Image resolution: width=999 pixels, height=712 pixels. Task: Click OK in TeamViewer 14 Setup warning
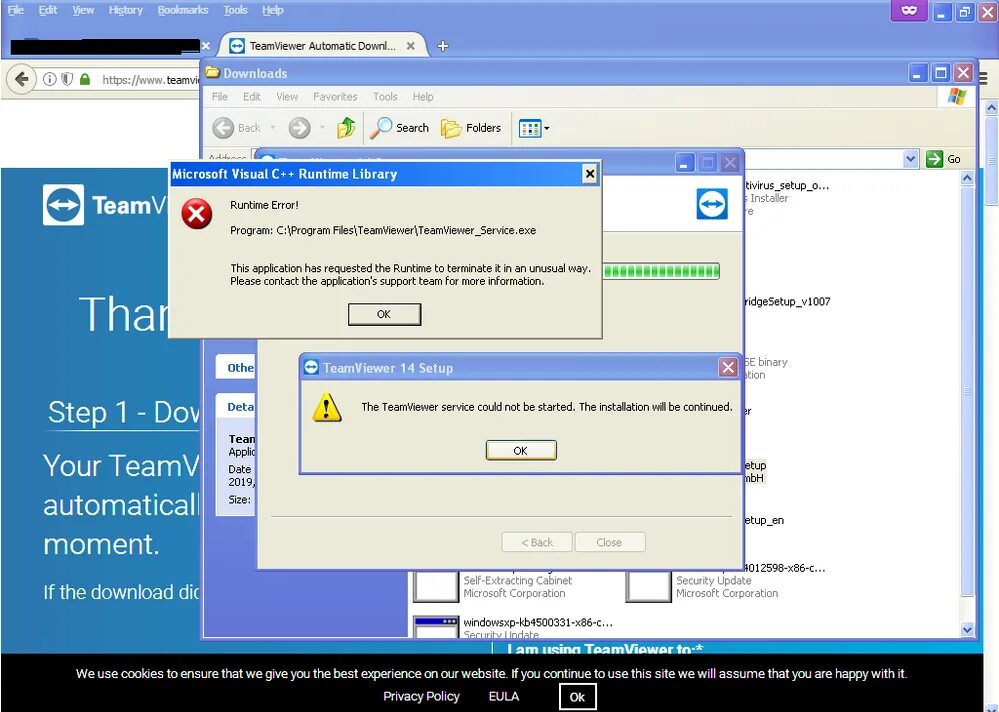click(x=521, y=450)
